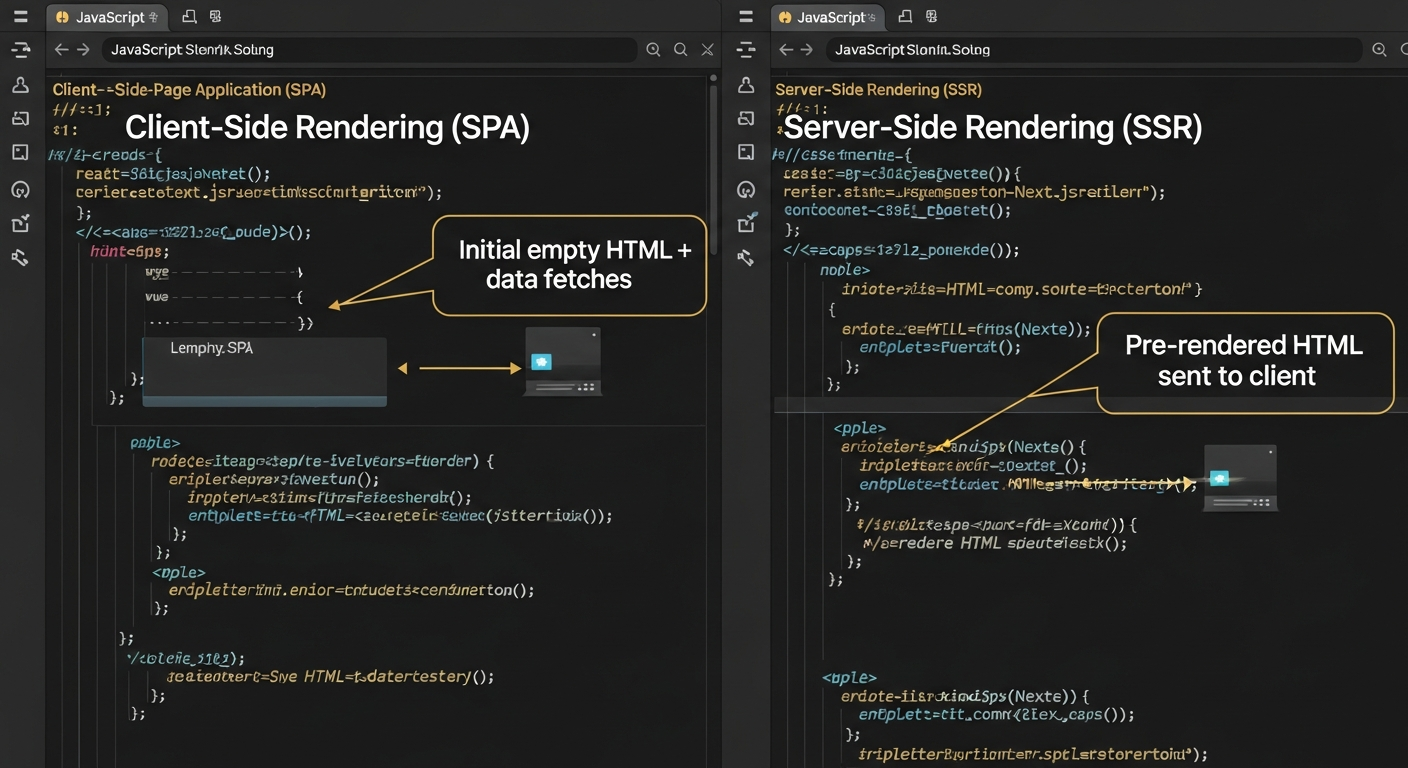Click the new window icon beside right JavaScript tab
Screen dimensions: 1408x768
coord(905,17)
